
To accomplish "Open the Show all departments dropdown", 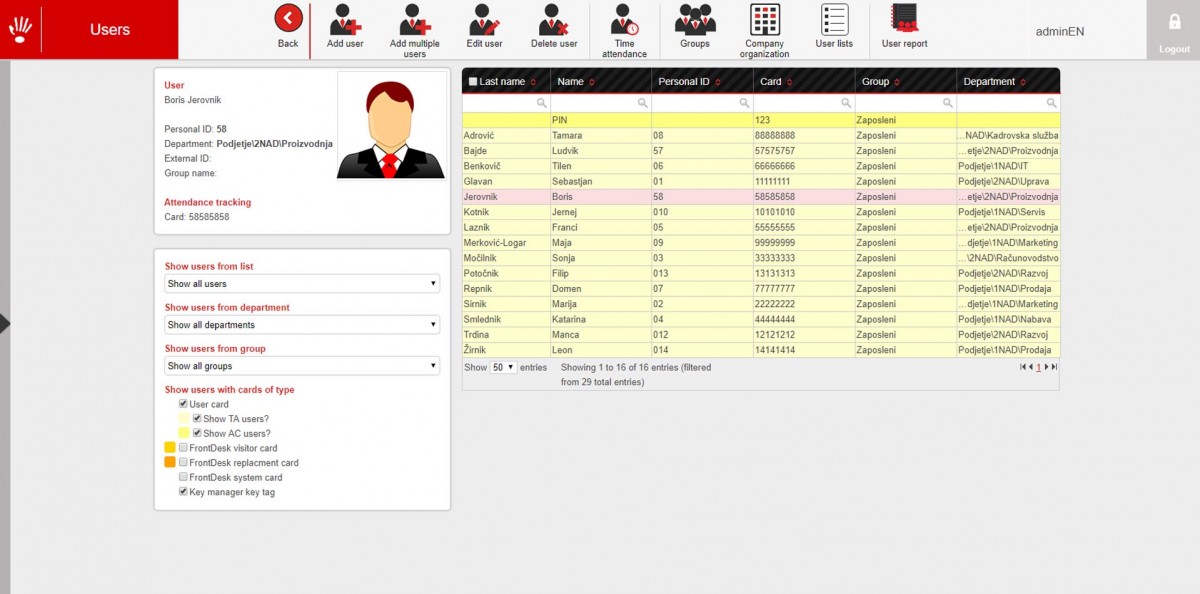I will (302, 325).
